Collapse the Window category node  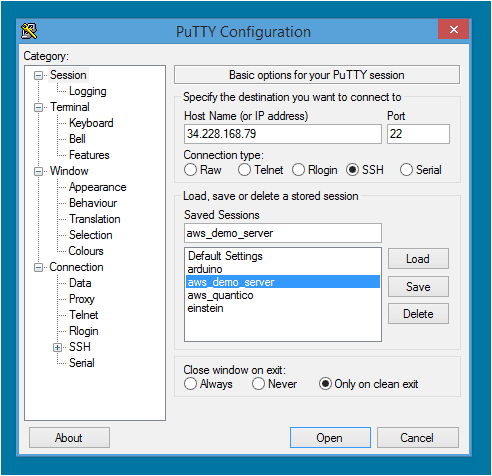[x=38, y=172]
